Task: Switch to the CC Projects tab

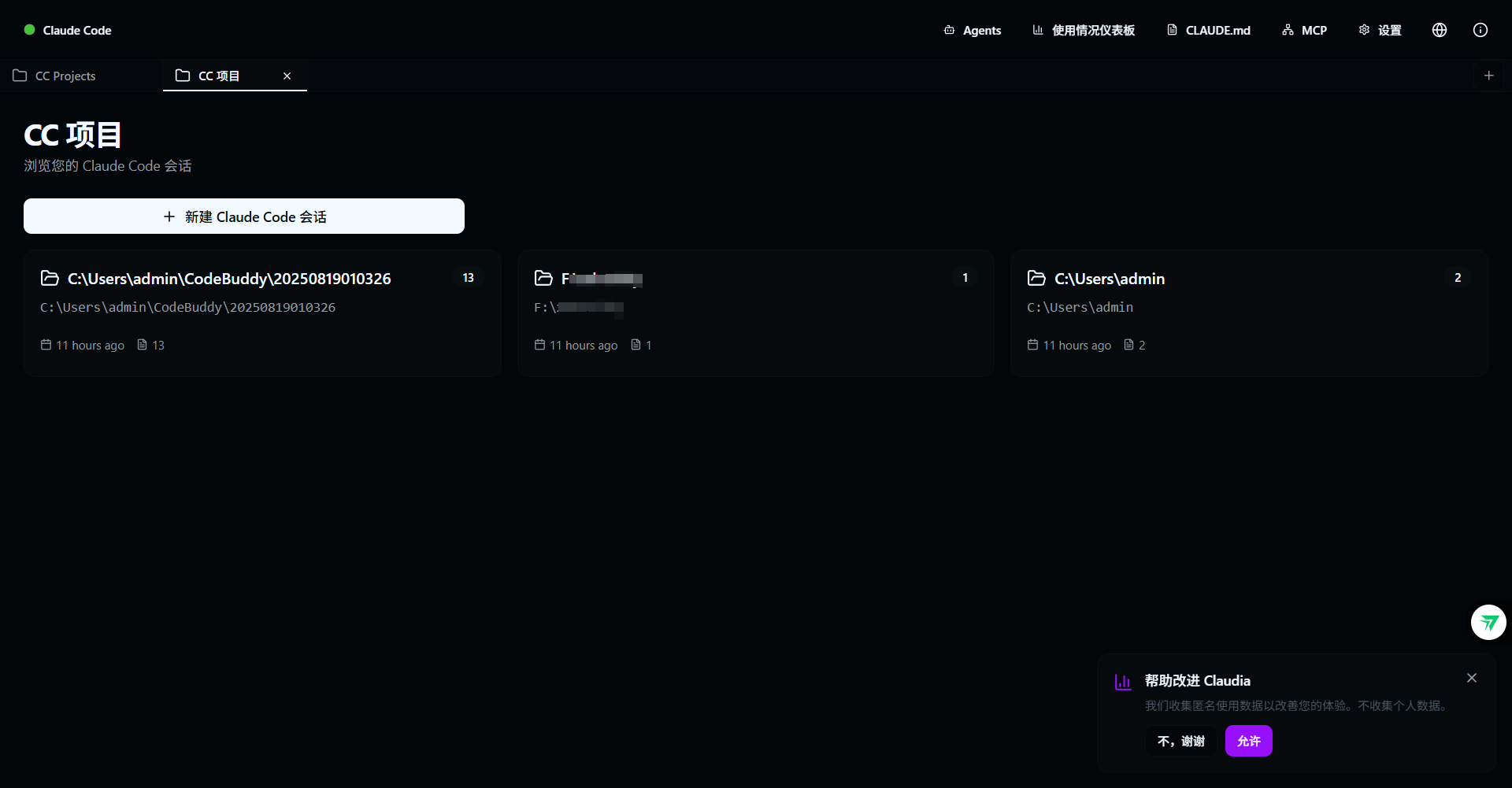Action: click(81, 76)
